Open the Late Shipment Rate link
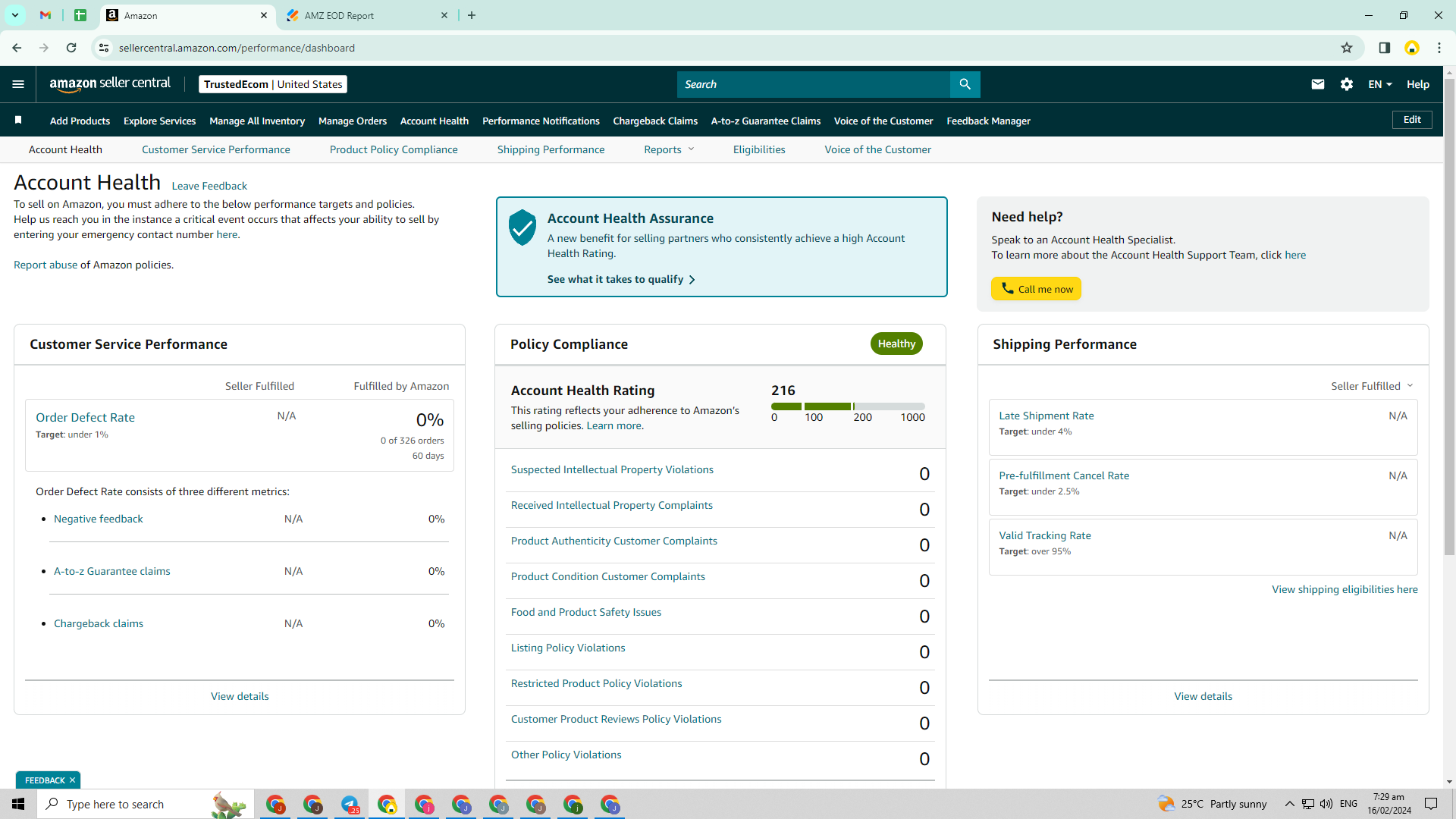Screen dimensions: 1456x819 point(1046,416)
